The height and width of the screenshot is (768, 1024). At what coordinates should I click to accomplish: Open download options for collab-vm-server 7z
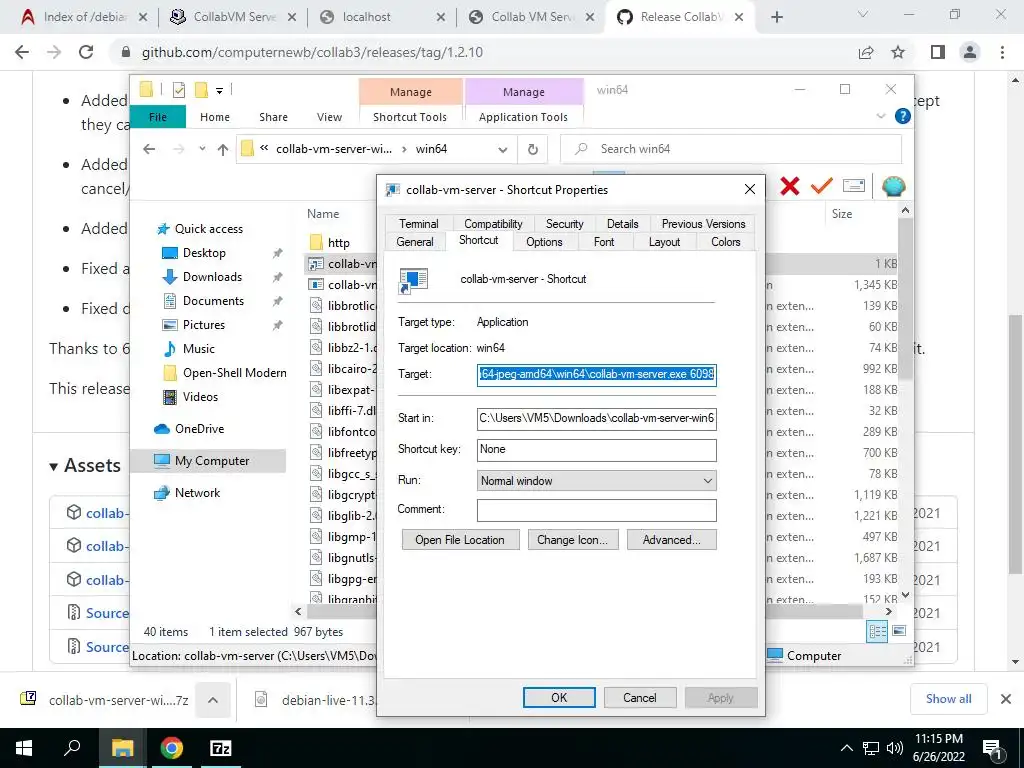point(213,700)
